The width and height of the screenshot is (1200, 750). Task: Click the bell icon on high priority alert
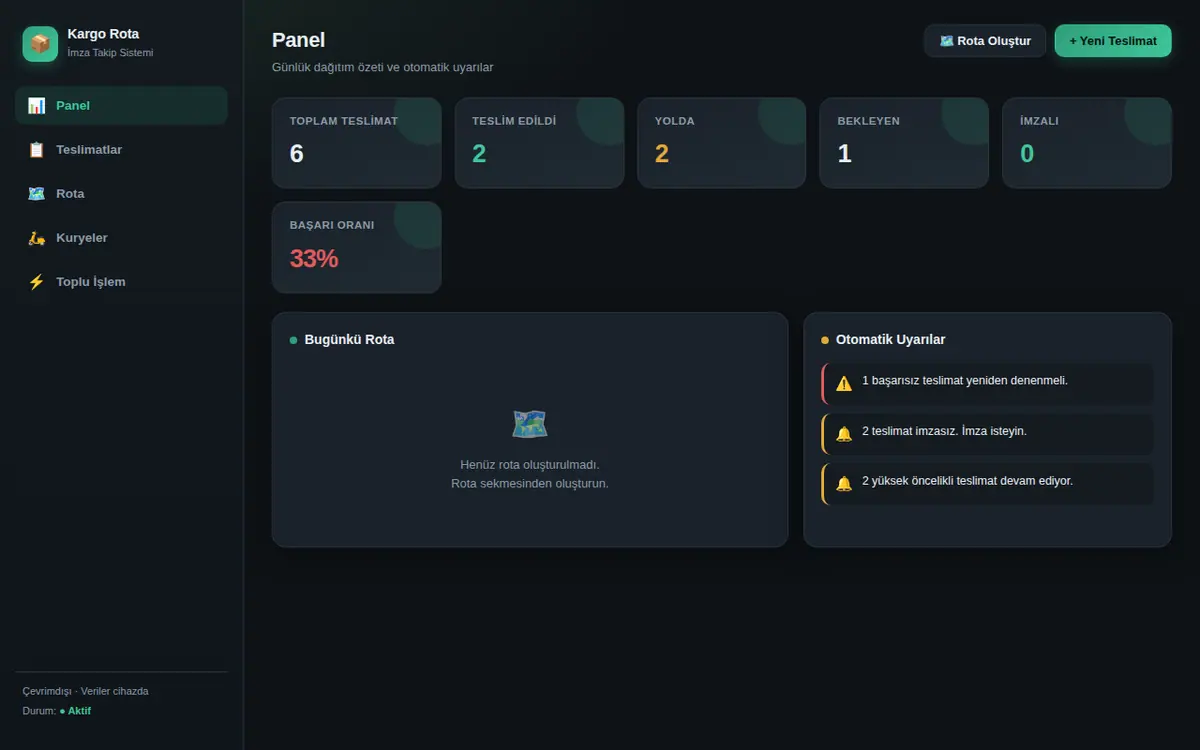coord(844,484)
